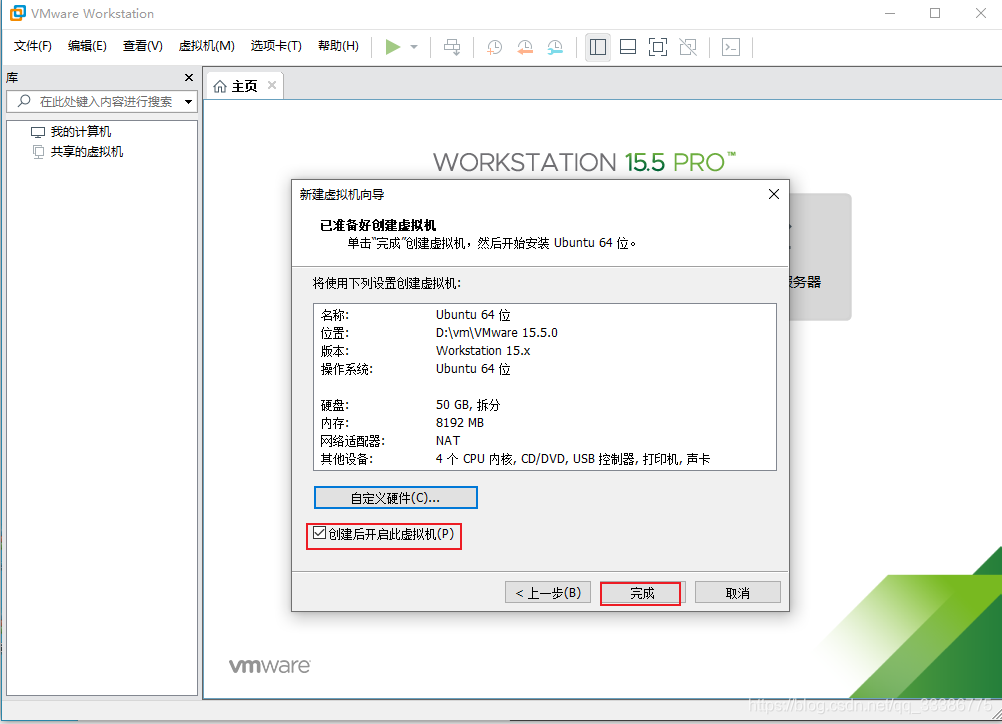
Task: Click the console view toolbar icon
Action: (731, 47)
